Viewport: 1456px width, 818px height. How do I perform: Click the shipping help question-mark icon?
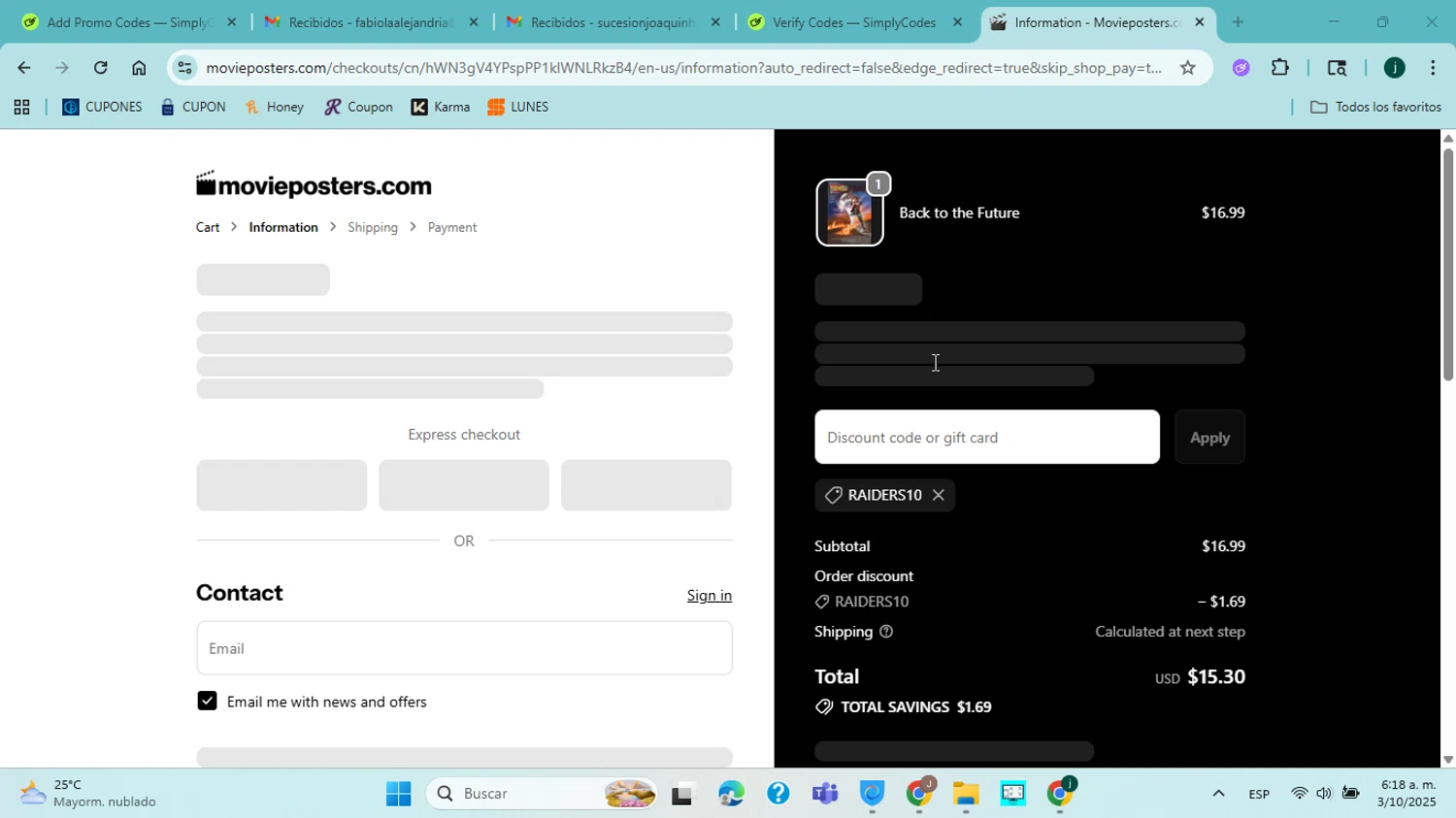[x=885, y=632]
